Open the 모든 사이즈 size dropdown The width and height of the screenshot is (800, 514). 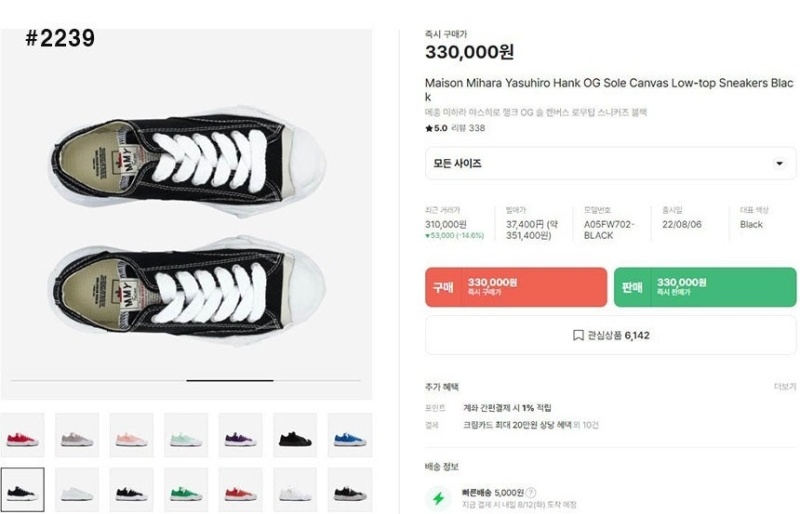point(610,163)
